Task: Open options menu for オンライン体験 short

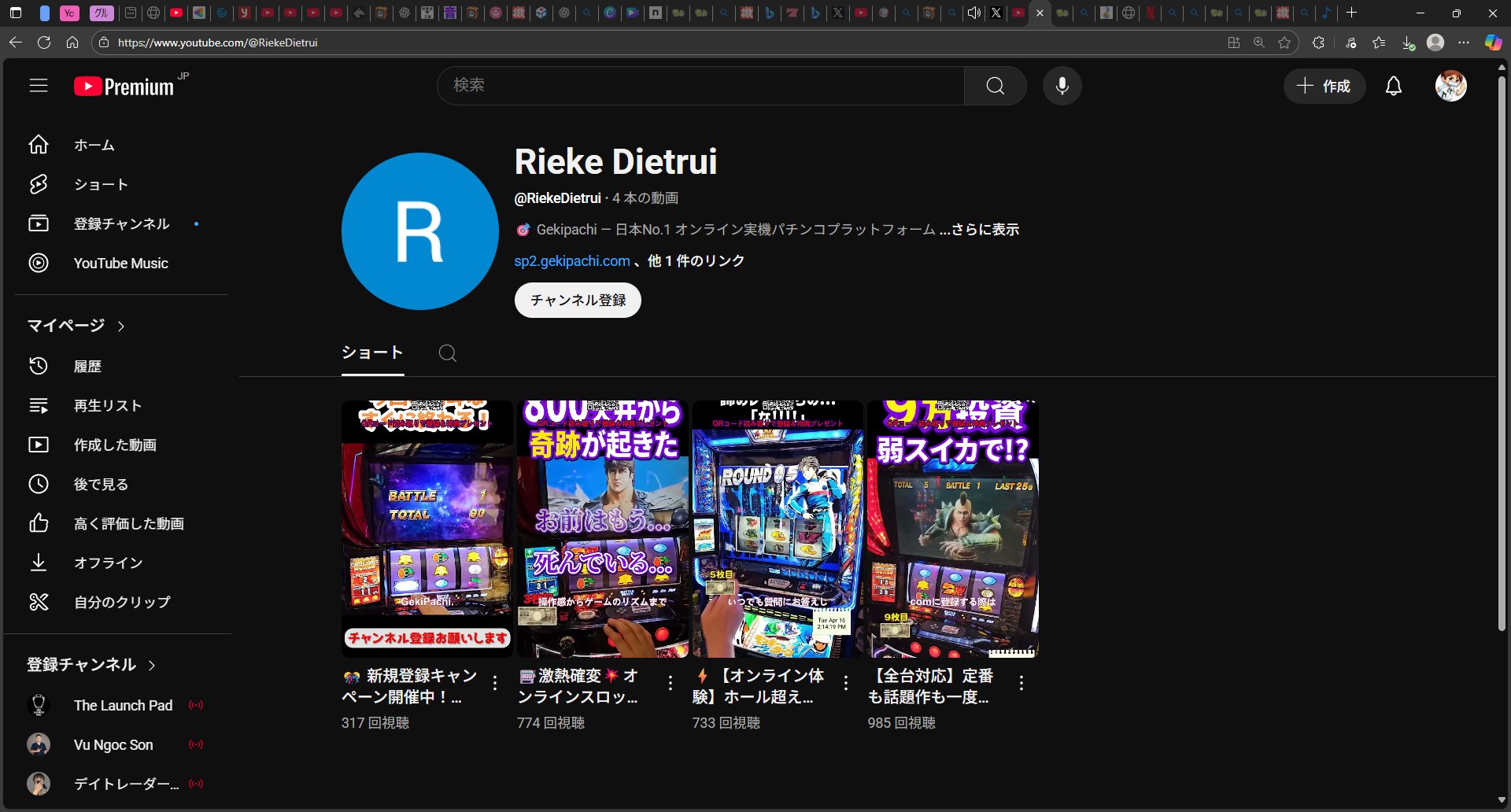Action: [845, 683]
